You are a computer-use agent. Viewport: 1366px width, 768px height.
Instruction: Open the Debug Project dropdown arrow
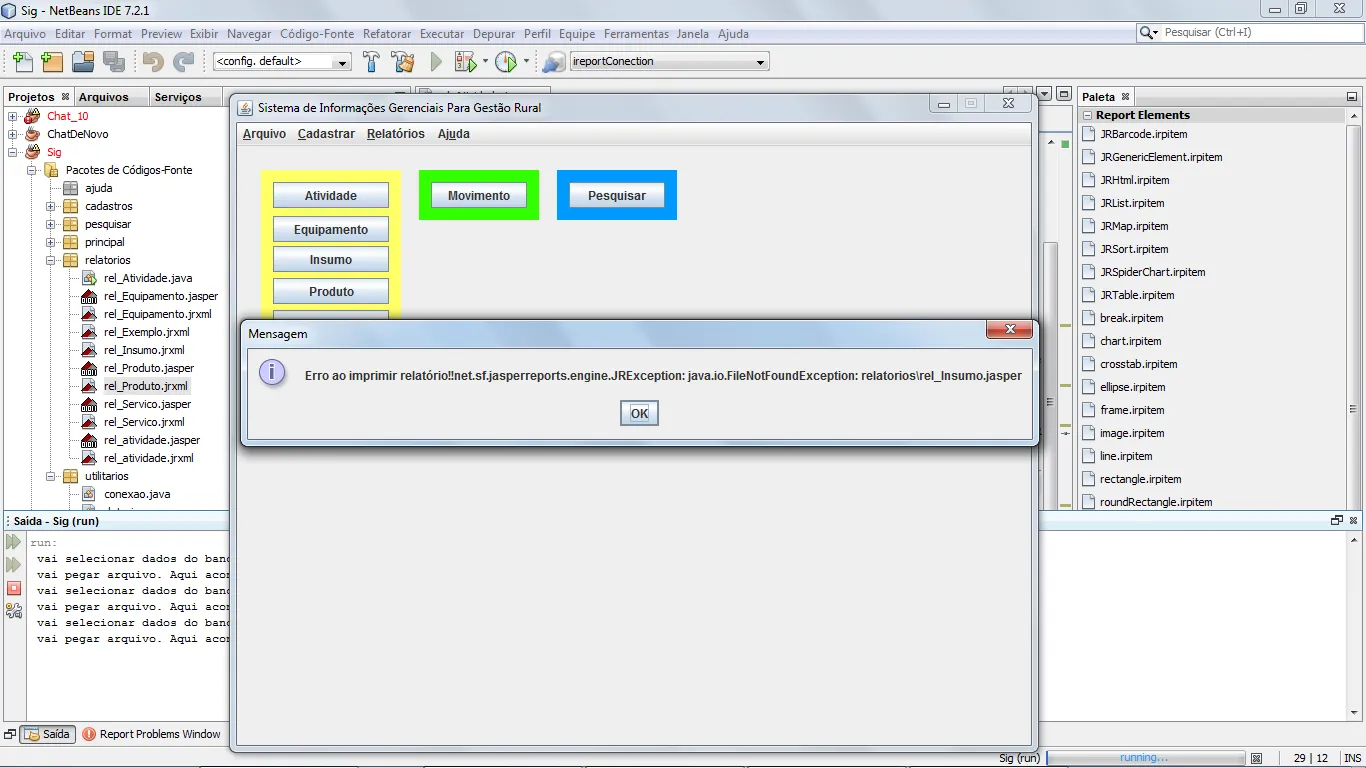[x=485, y=62]
